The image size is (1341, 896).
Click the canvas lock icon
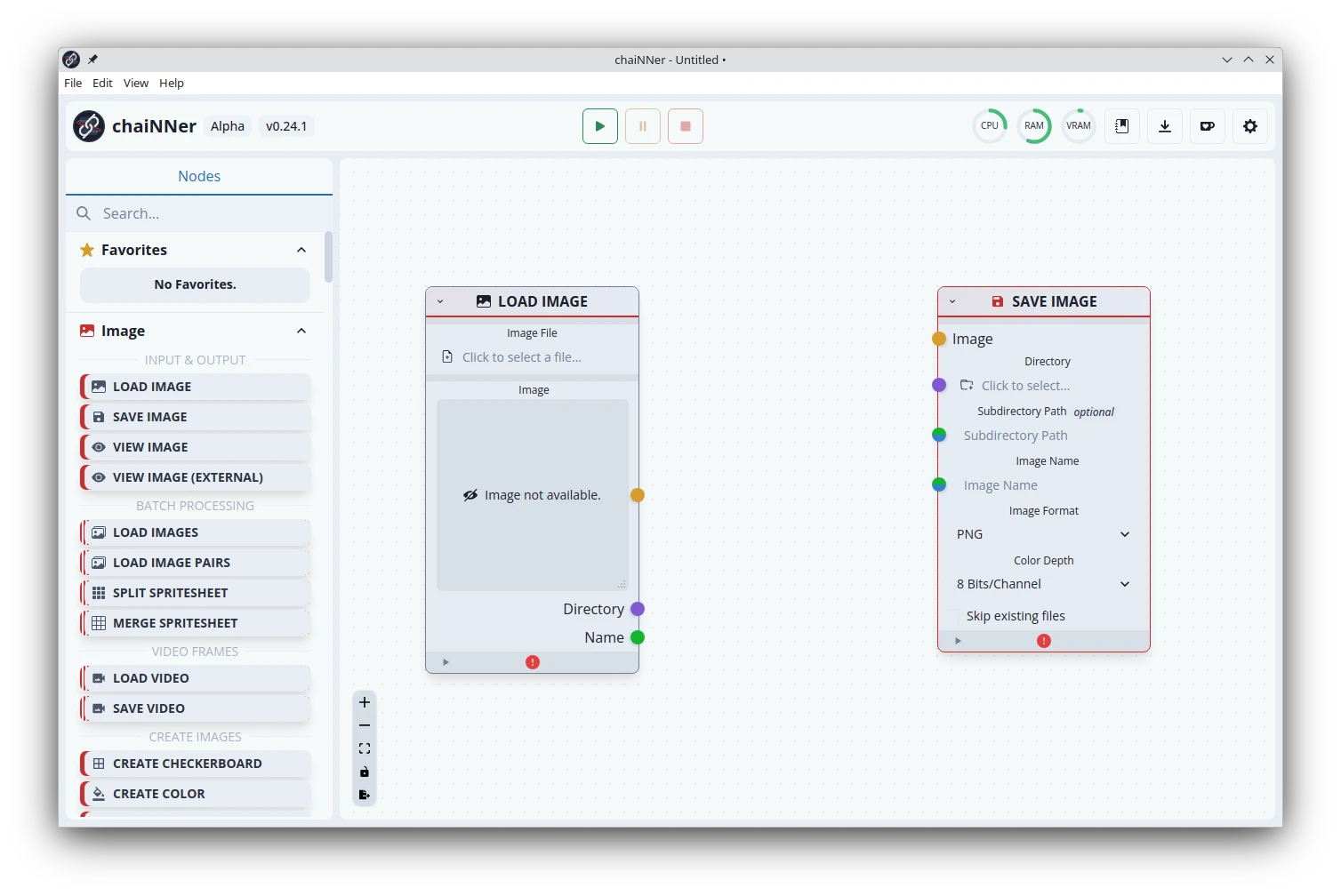[x=365, y=772]
